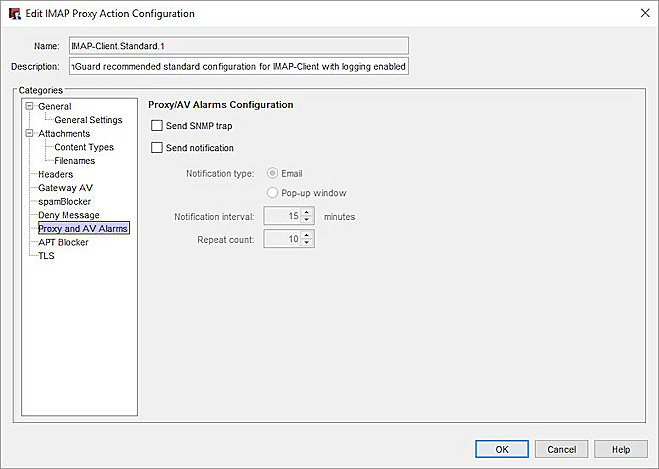The width and height of the screenshot is (659, 469).
Task: Decrease the Repeat count value
Action: click(307, 243)
